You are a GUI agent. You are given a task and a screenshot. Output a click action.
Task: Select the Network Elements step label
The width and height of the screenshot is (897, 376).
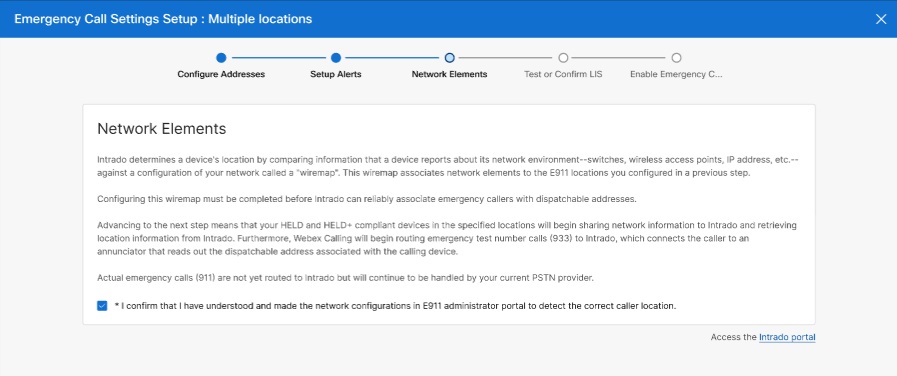point(450,74)
